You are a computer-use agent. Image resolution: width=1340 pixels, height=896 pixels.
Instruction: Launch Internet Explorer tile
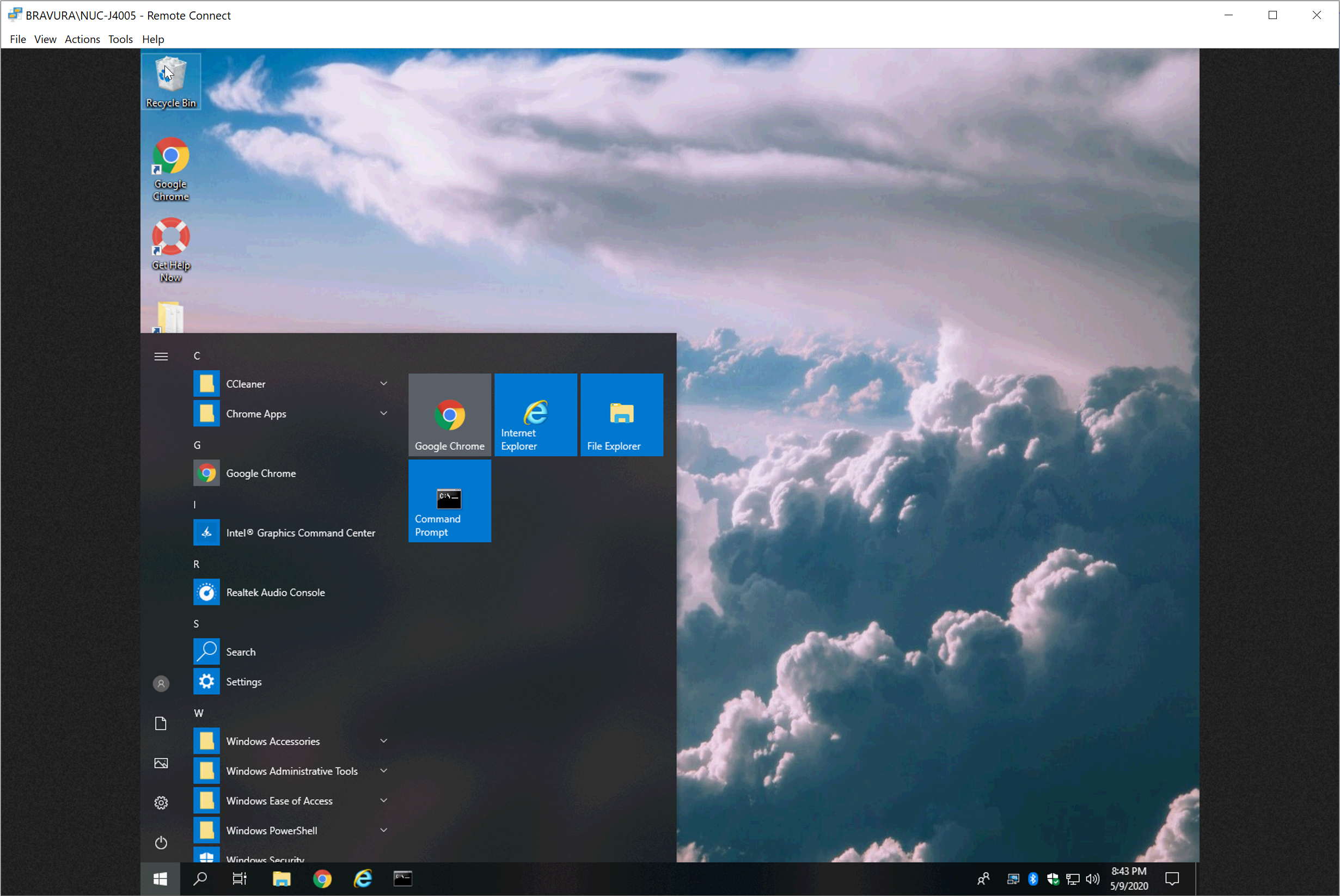[x=535, y=415]
